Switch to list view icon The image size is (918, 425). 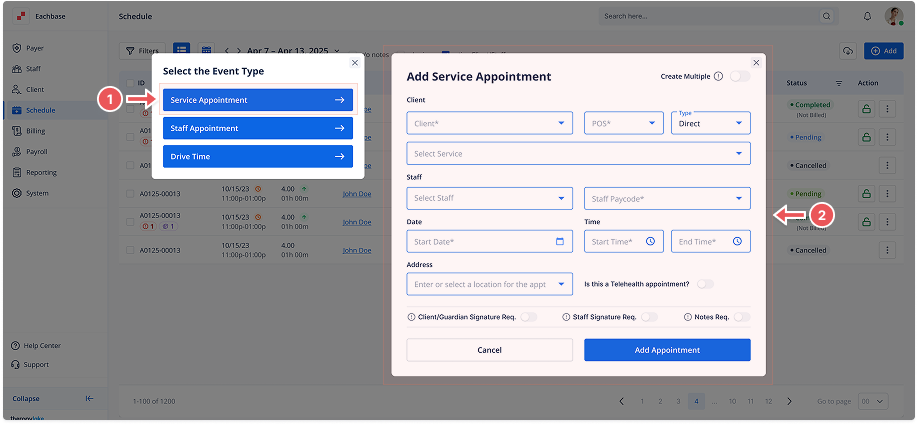pos(181,51)
